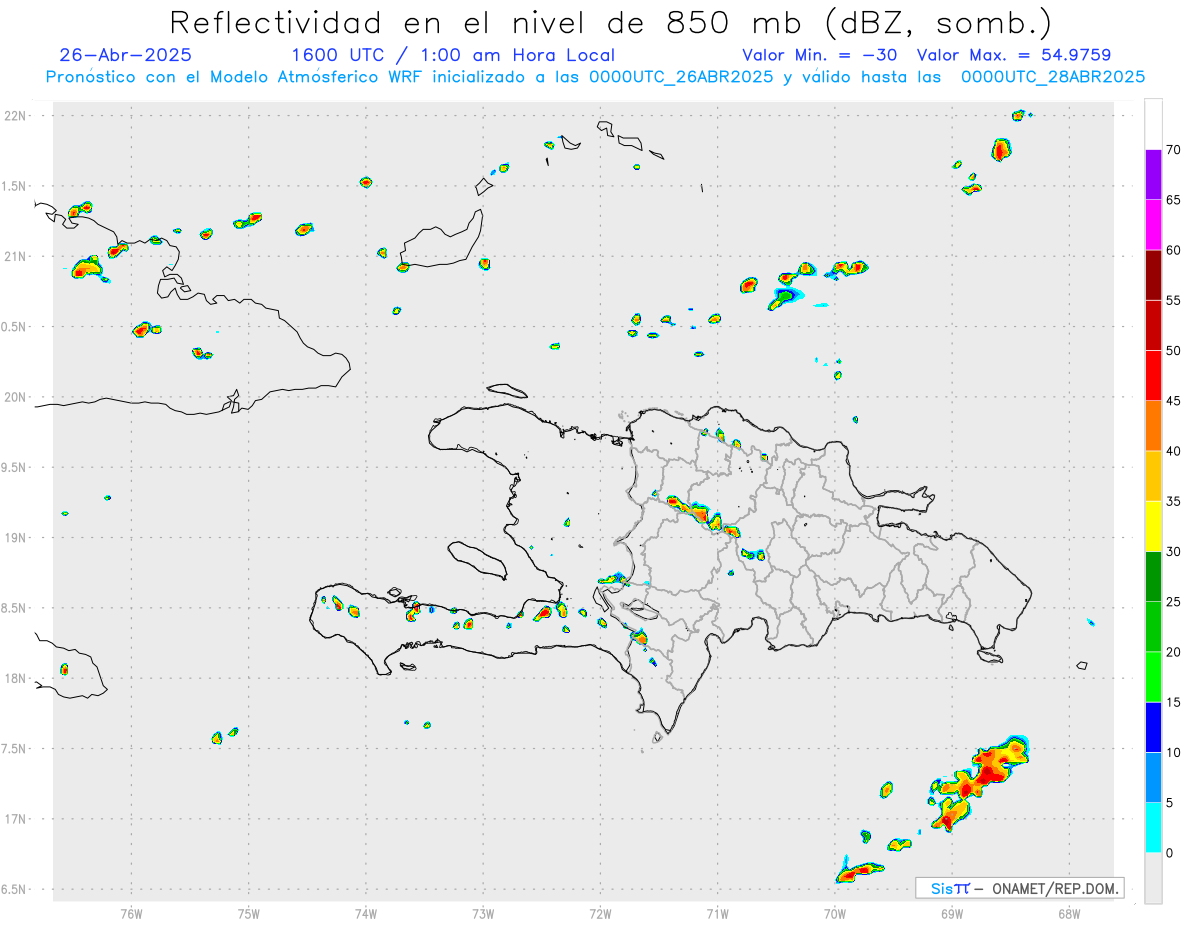Click the colorbar label "45"
Viewport: 1200px width, 927px height.
(1173, 401)
